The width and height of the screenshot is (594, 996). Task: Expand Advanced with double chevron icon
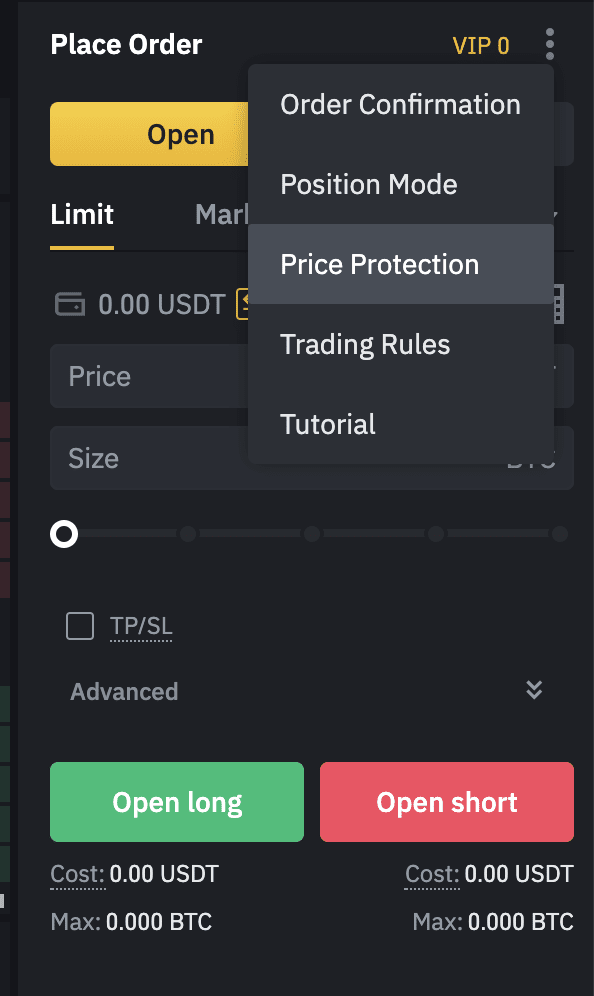coord(534,690)
